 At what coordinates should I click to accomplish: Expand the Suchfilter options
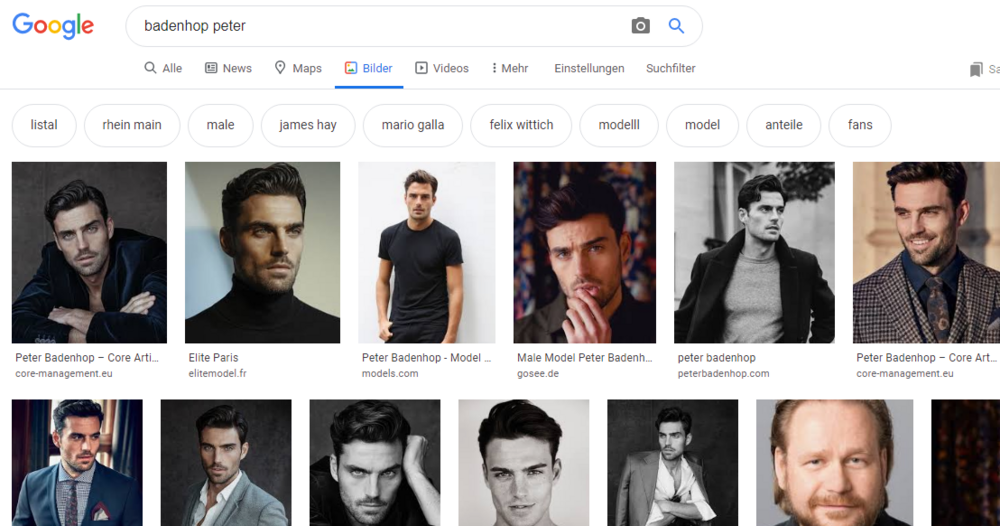point(670,68)
